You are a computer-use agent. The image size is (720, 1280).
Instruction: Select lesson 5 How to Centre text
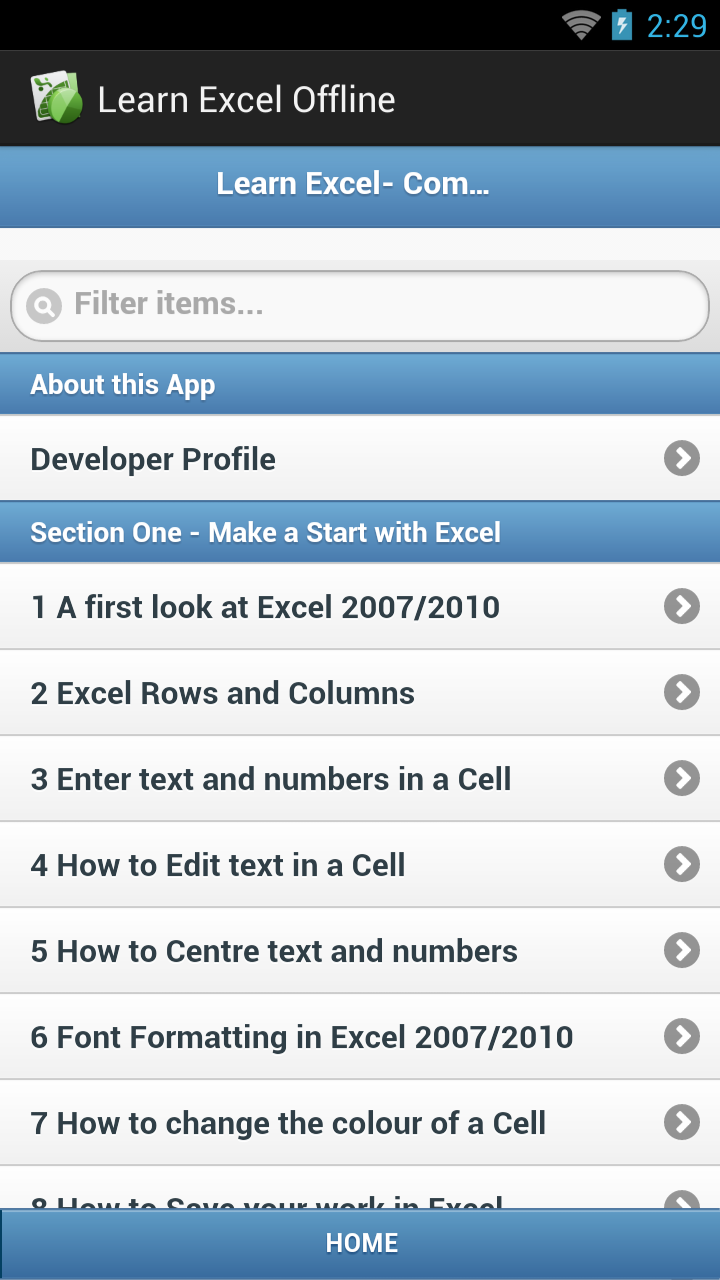pos(274,951)
